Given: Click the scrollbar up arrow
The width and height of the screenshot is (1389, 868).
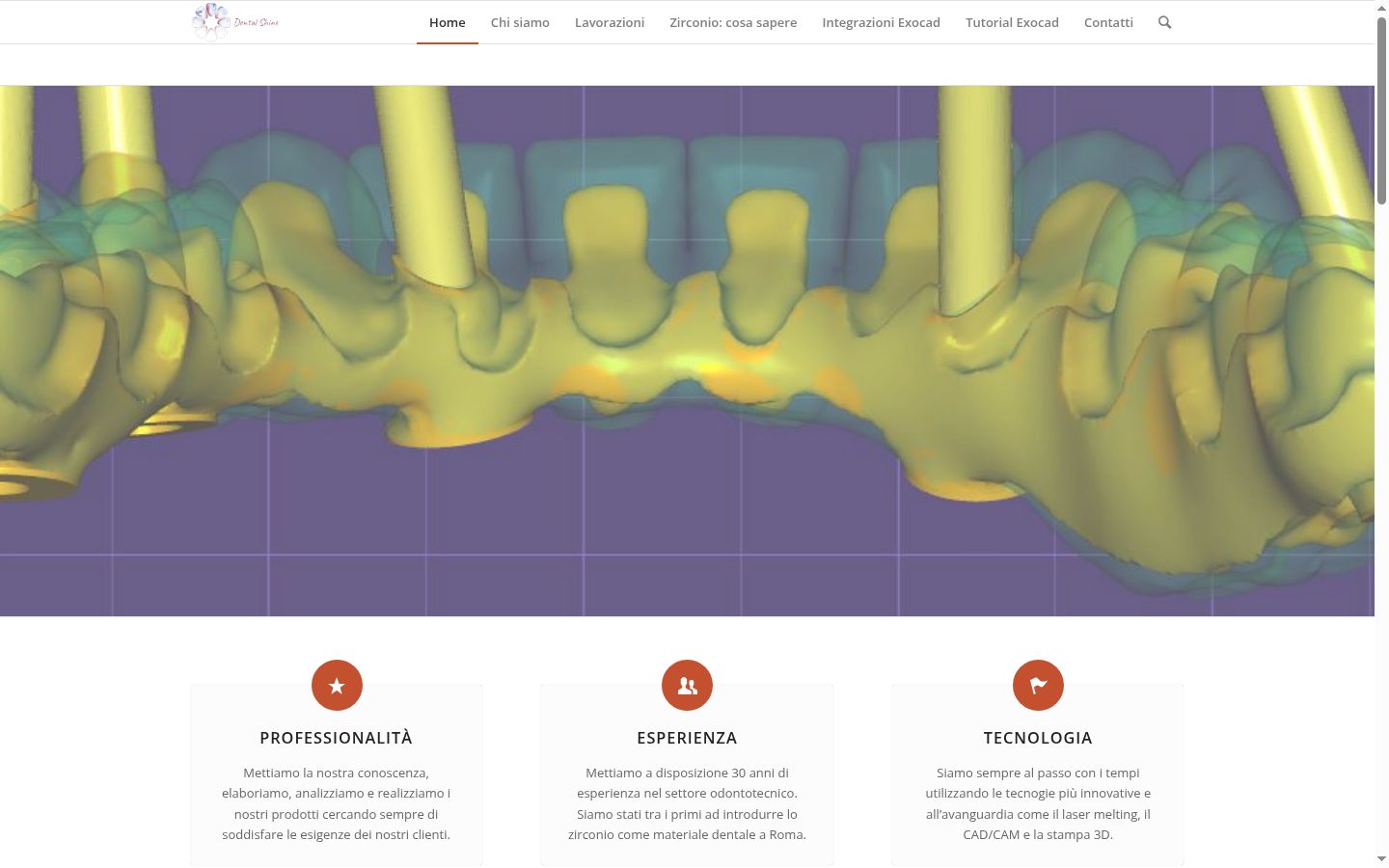Looking at the screenshot, I should pyautogui.click(x=1381, y=8).
